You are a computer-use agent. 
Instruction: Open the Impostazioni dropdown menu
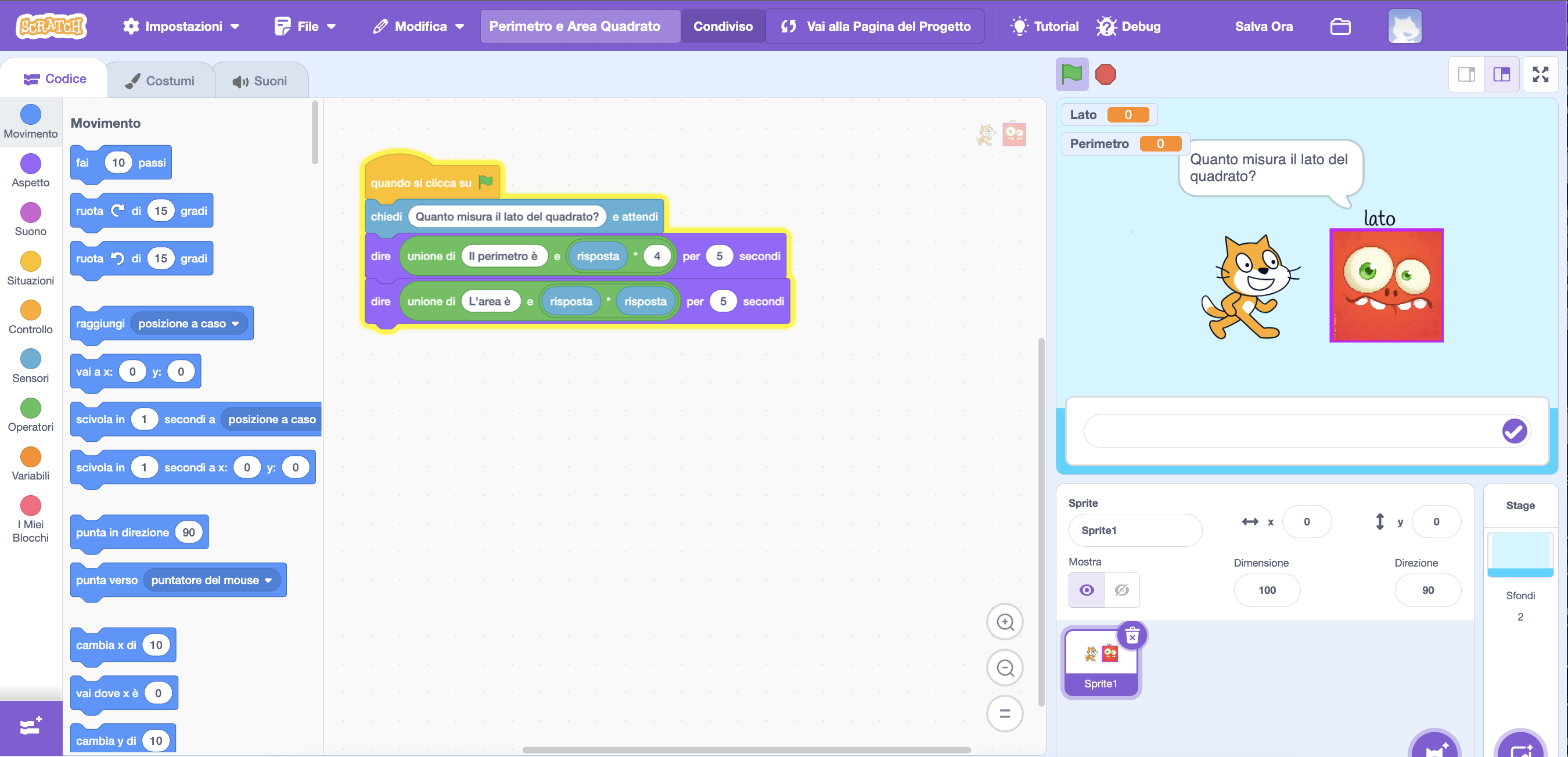pyautogui.click(x=181, y=26)
